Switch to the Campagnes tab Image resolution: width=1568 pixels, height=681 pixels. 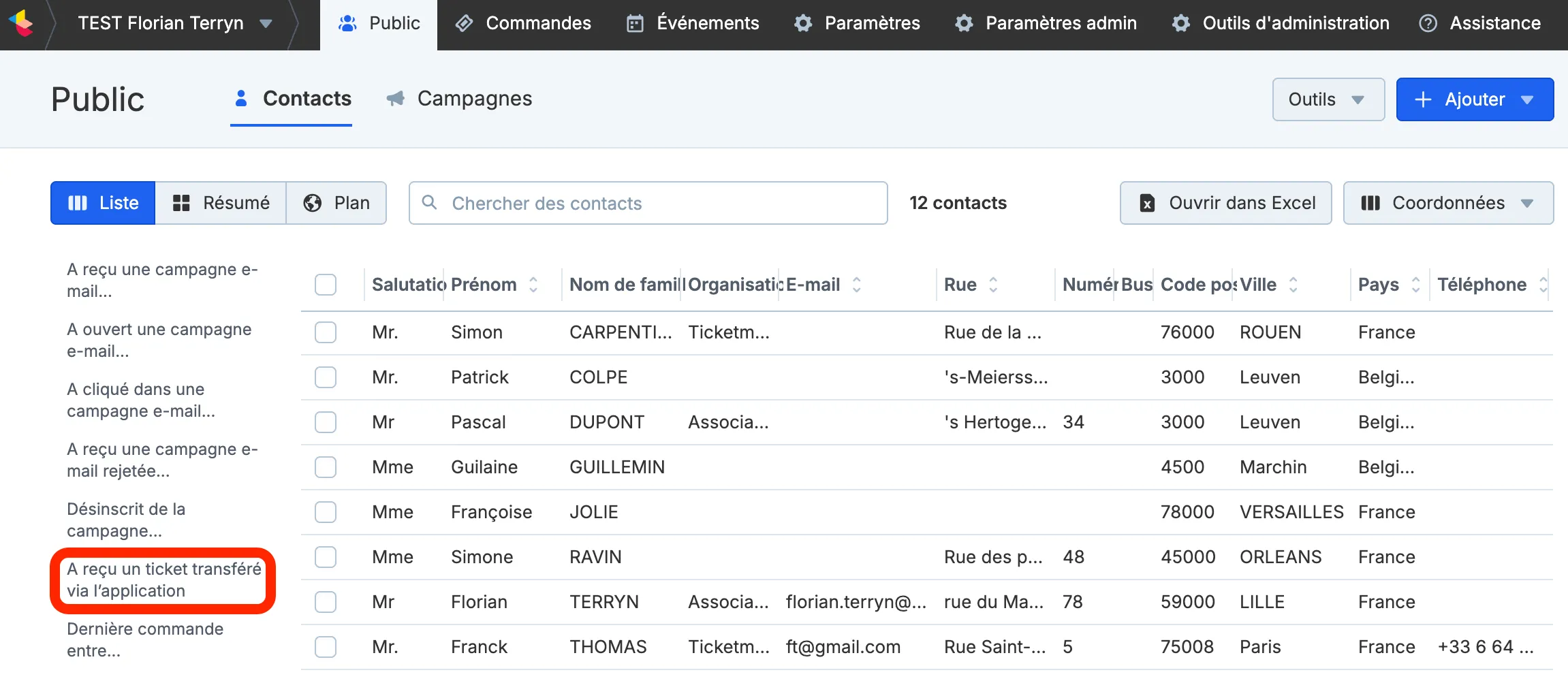pos(459,99)
